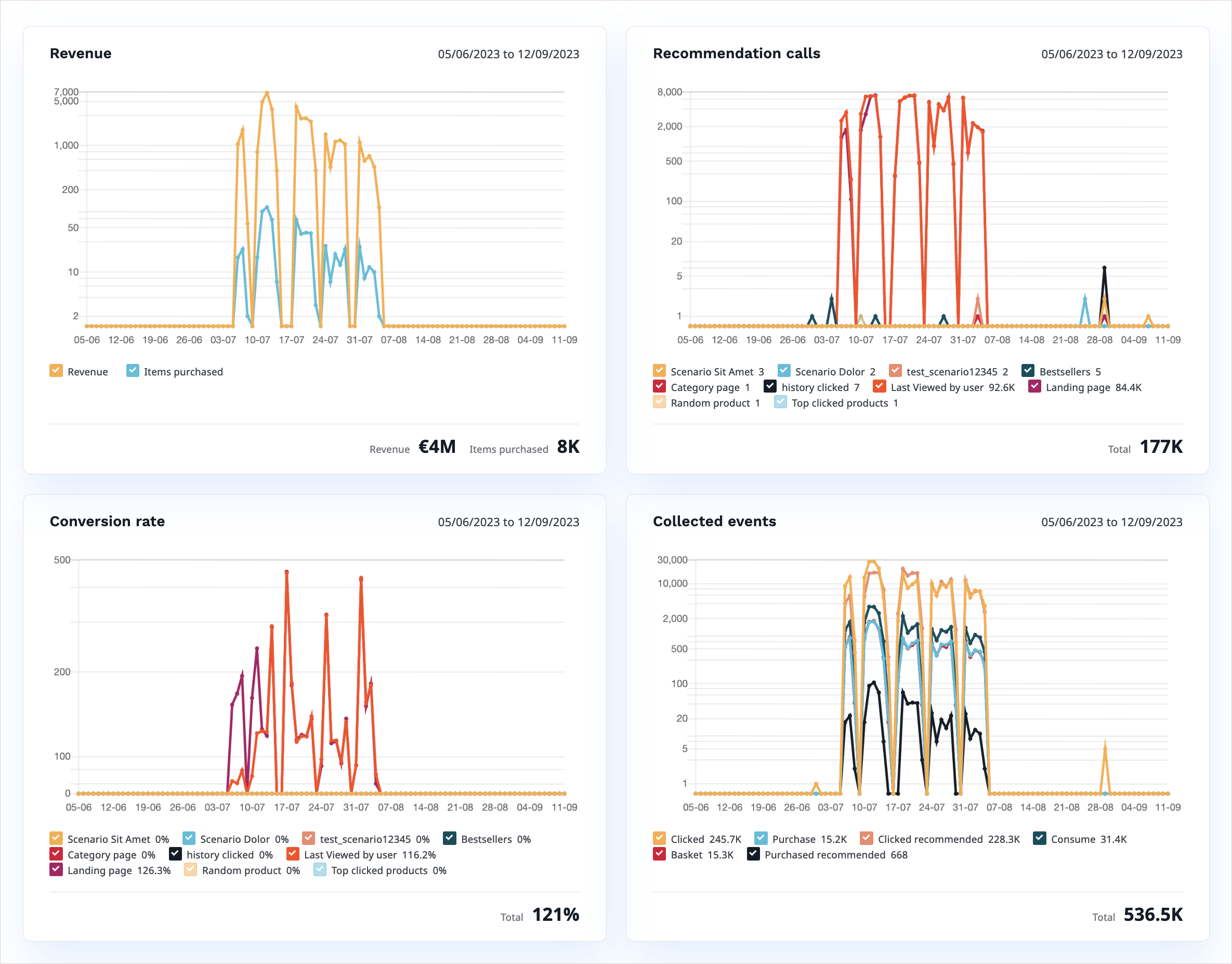This screenshot has width=1232, height=964.
Task: Toggle Items purchased series checkbox
Action: pos(133,371)
